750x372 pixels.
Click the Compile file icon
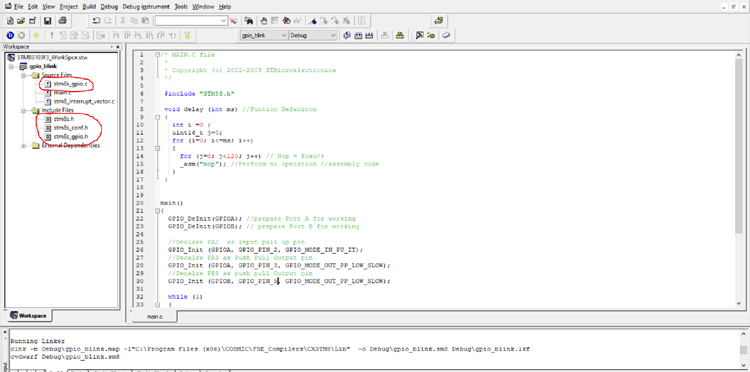[x=347, y=35]
